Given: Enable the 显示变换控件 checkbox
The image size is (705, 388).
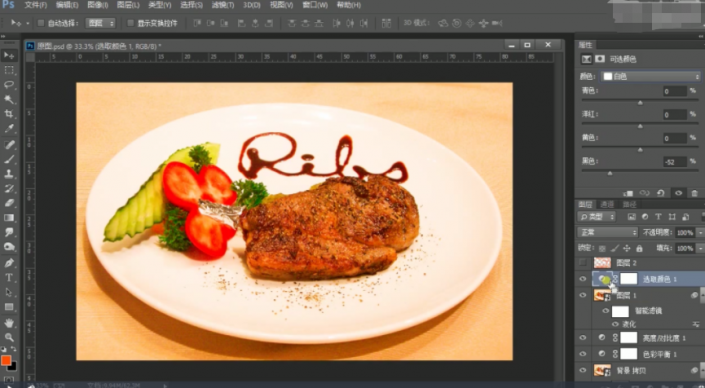Looking at the screenshot, I should click(131, 23).
